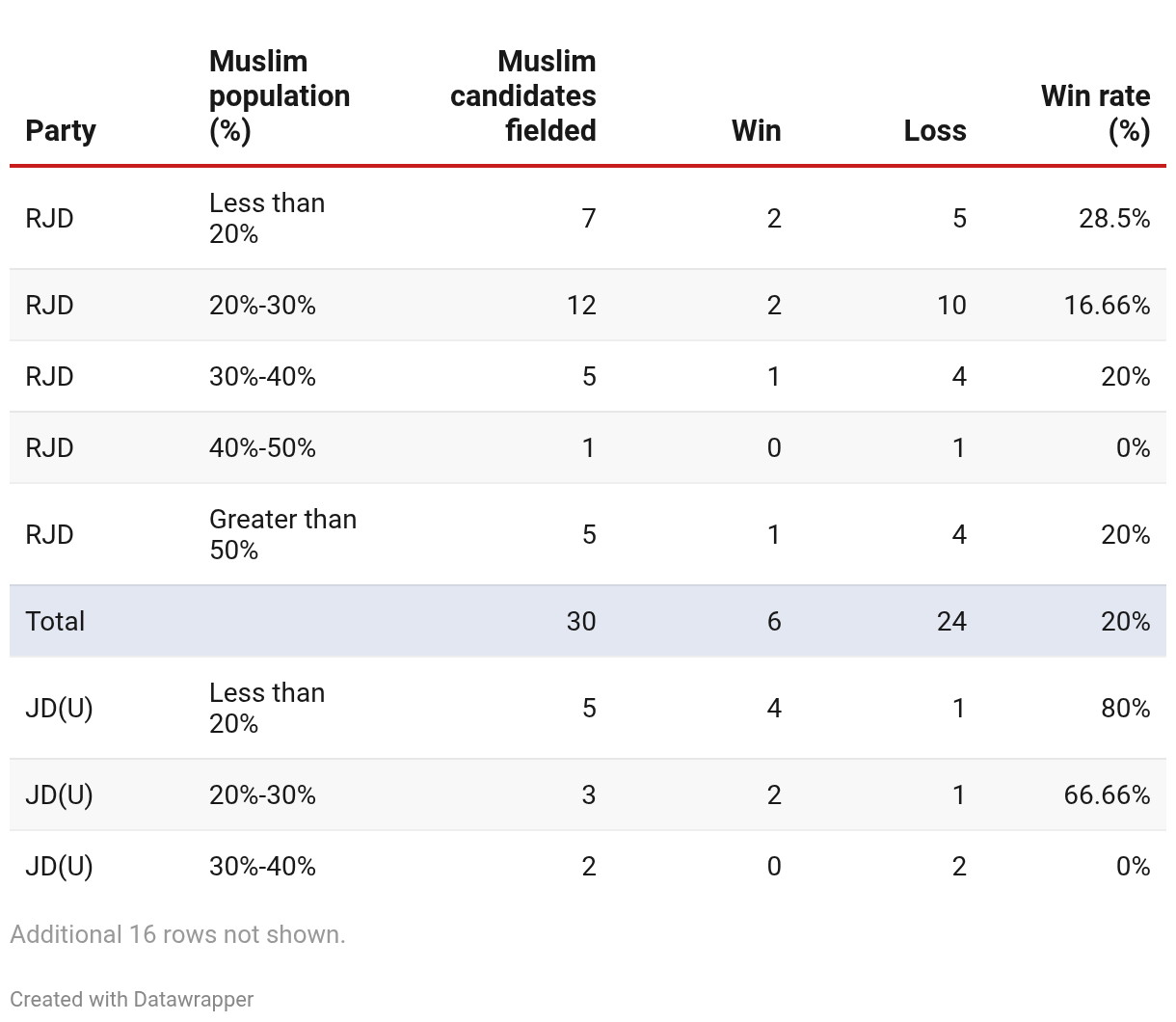Click the Muslim candidates fielded header

pos(523,95)
